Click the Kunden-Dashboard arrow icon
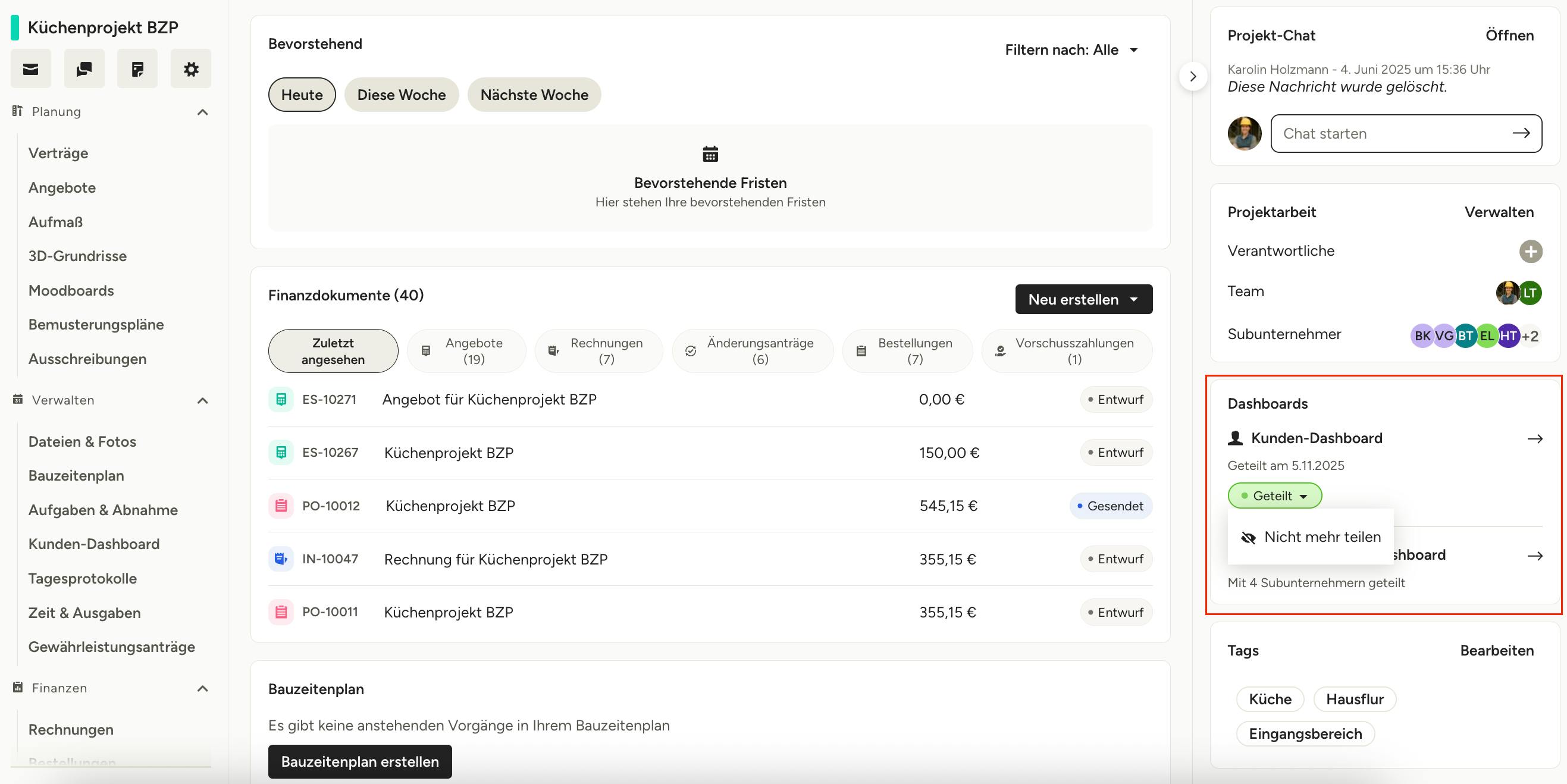 1535,438
